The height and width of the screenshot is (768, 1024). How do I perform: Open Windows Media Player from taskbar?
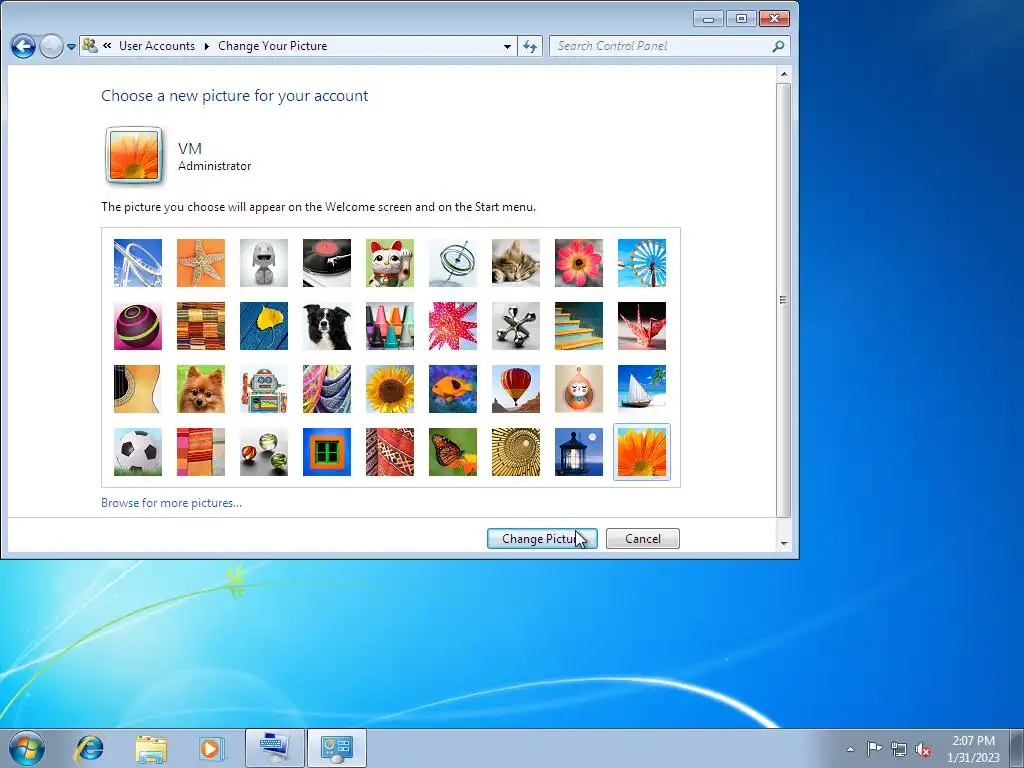coord(211,748)
